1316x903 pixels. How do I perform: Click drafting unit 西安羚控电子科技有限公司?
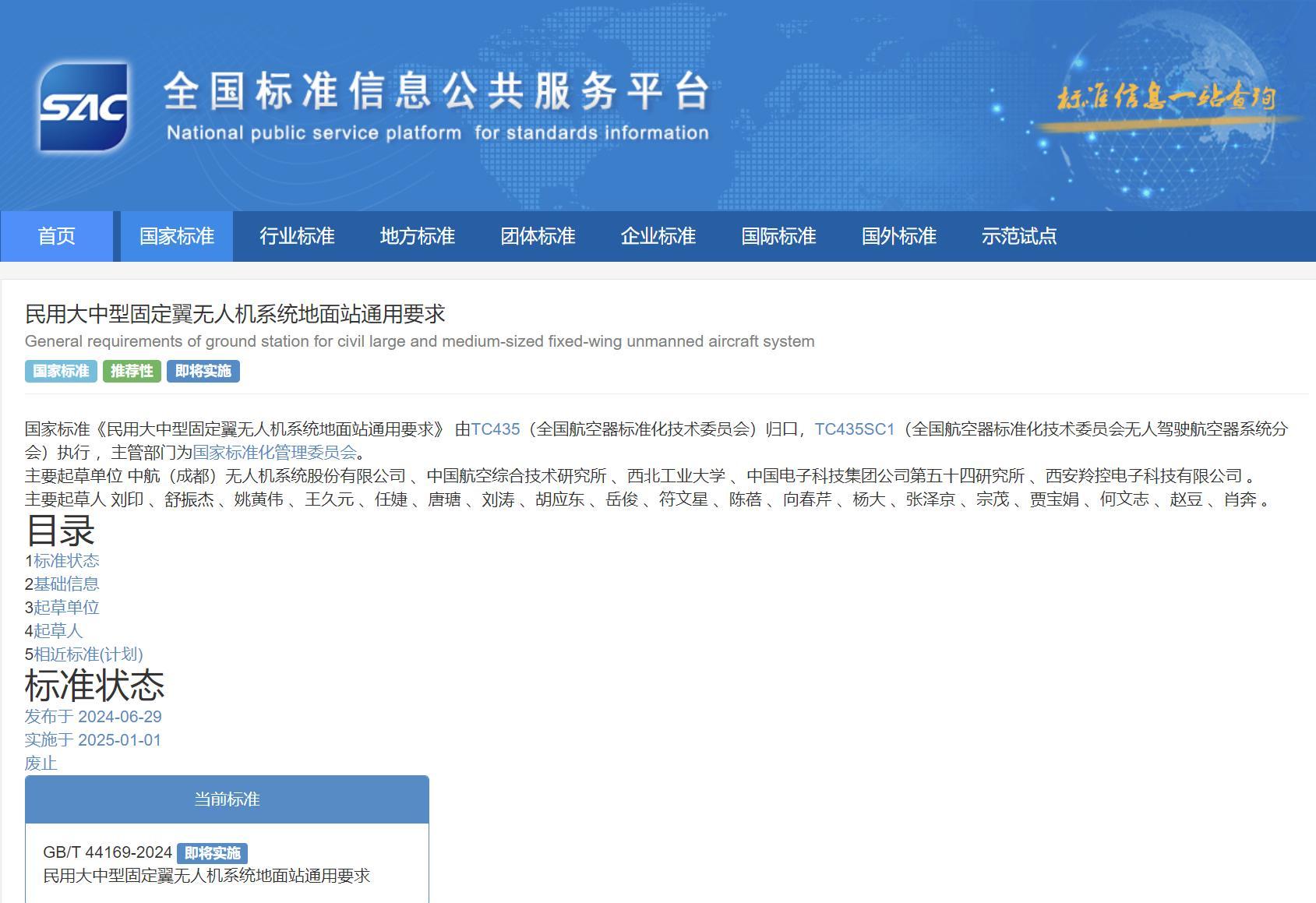coord(1144,476)
